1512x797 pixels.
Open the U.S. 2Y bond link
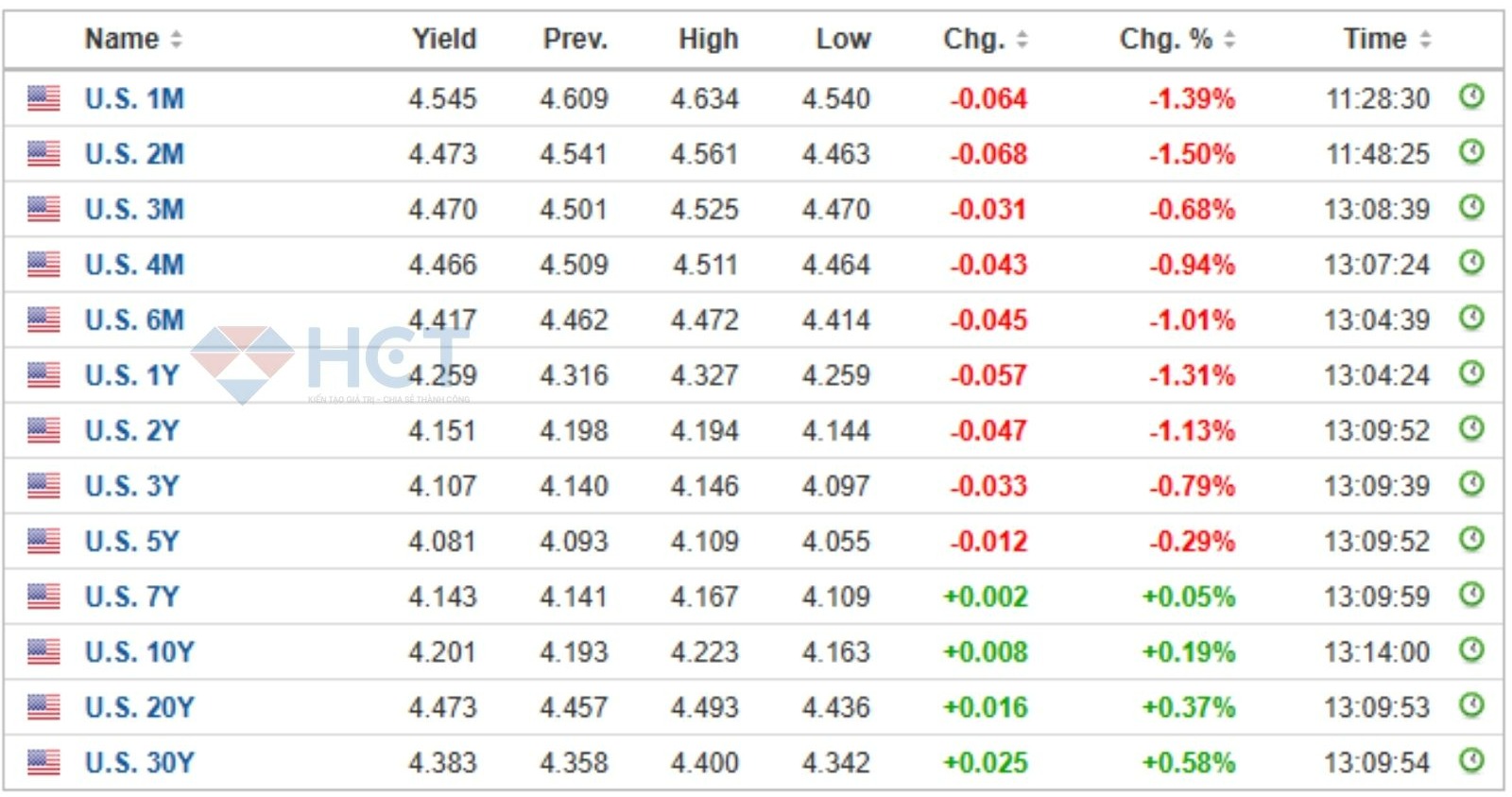pos(131,431)
